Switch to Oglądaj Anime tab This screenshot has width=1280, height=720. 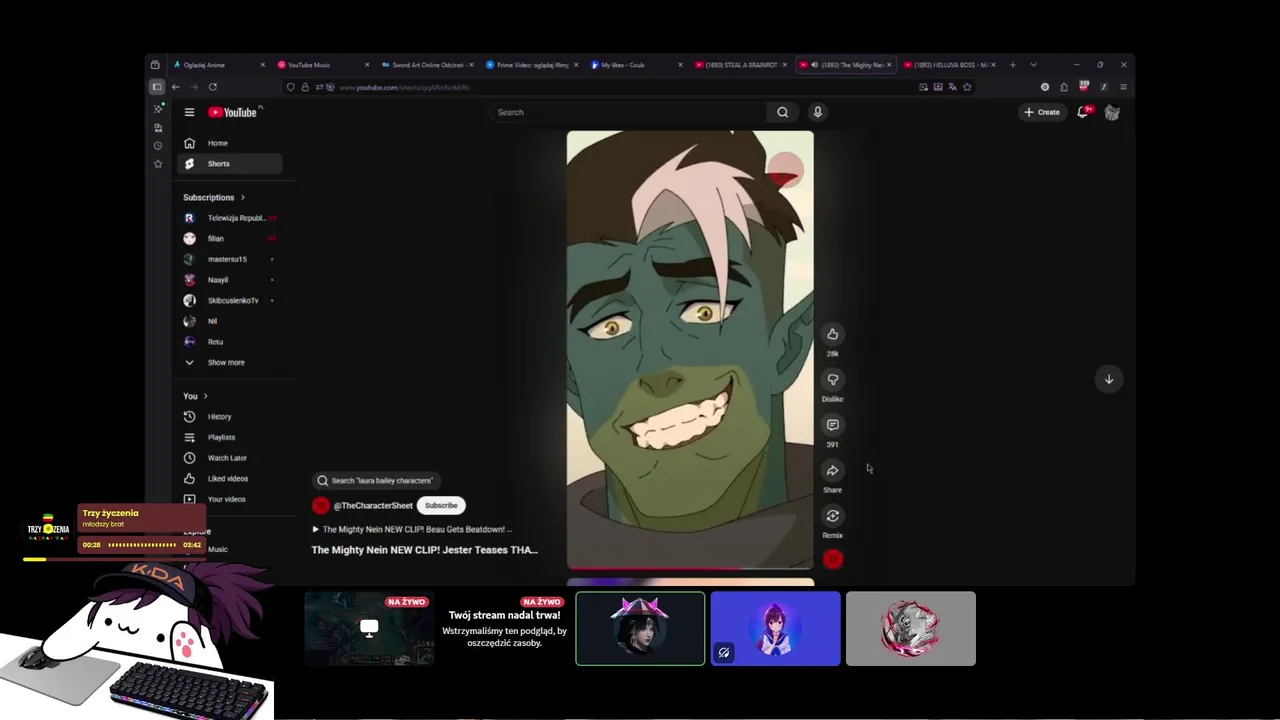219,65
